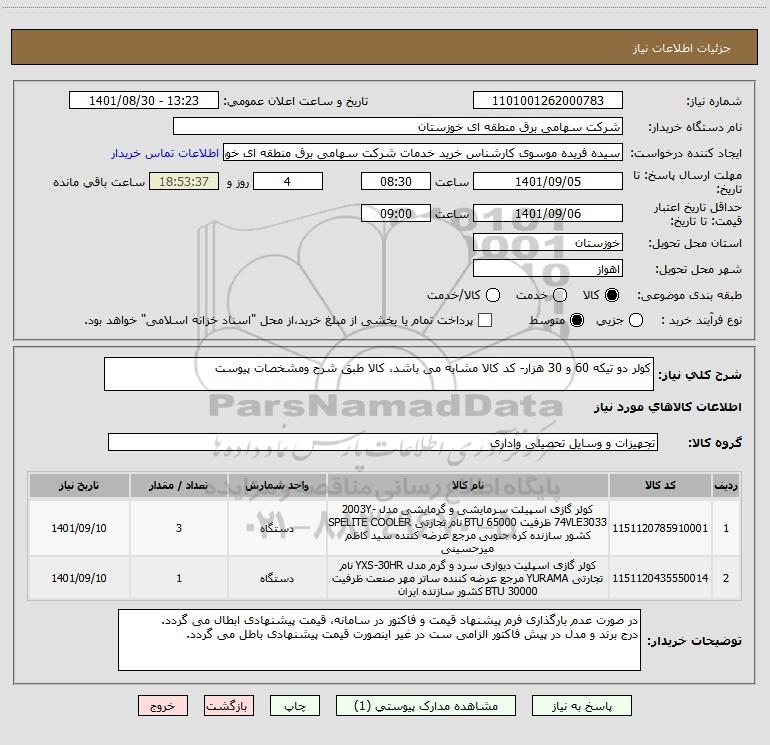Click تعداد / مقدار column header
The width and height of the screenshot is (770, 745).
[x=179, y=485]
